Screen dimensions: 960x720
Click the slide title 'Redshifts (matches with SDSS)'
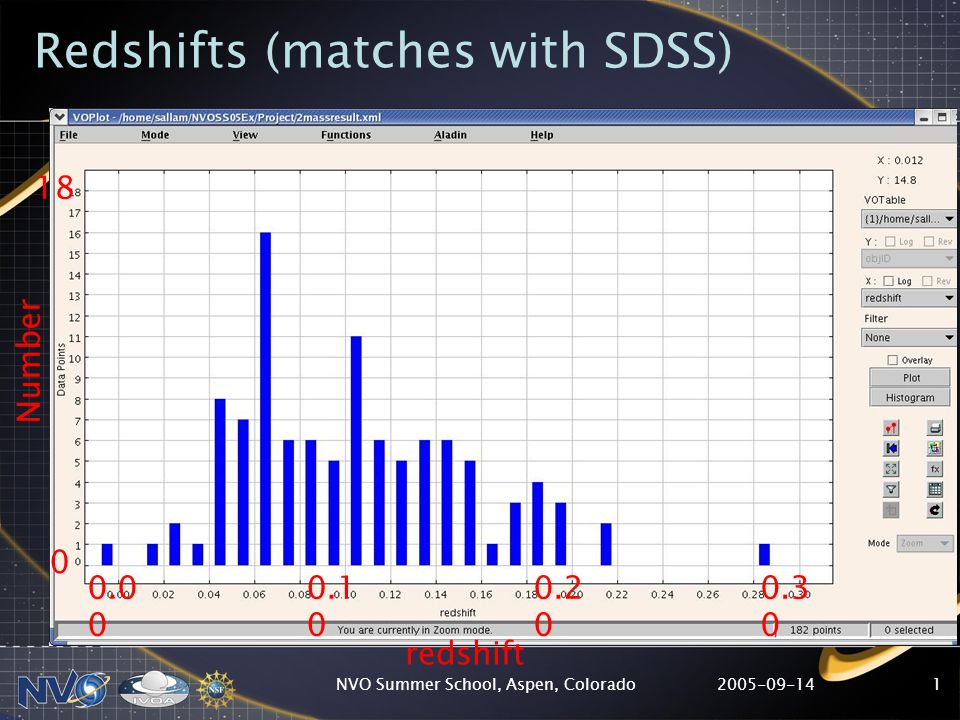(x=383, y=51)
